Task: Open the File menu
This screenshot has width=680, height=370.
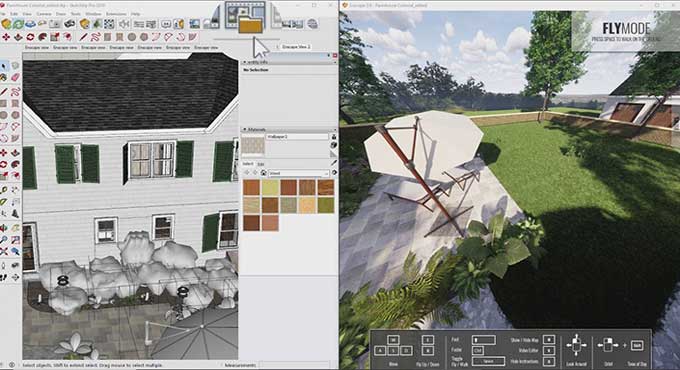Action: 3,14
